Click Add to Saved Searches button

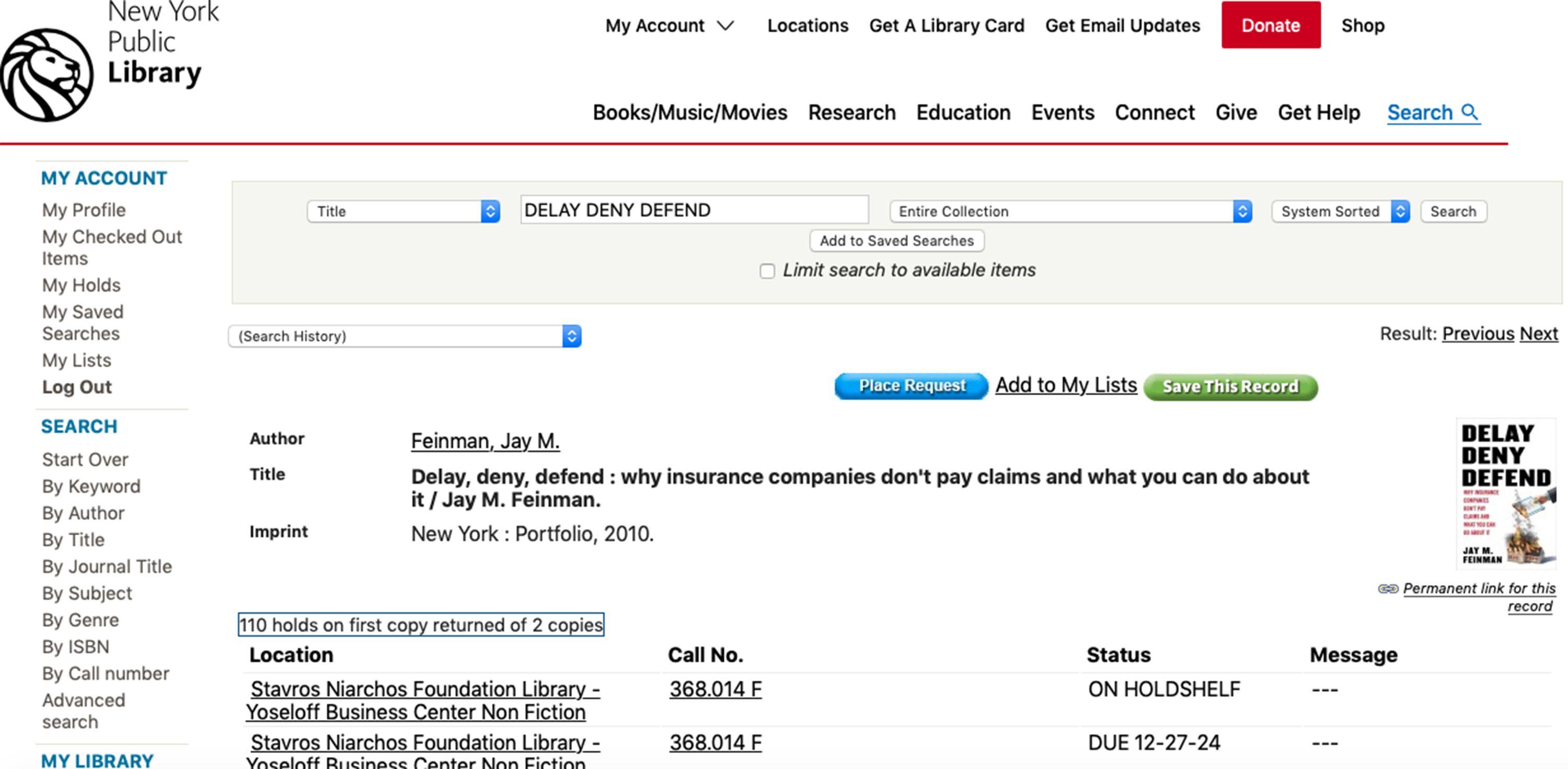click(896, 240)
